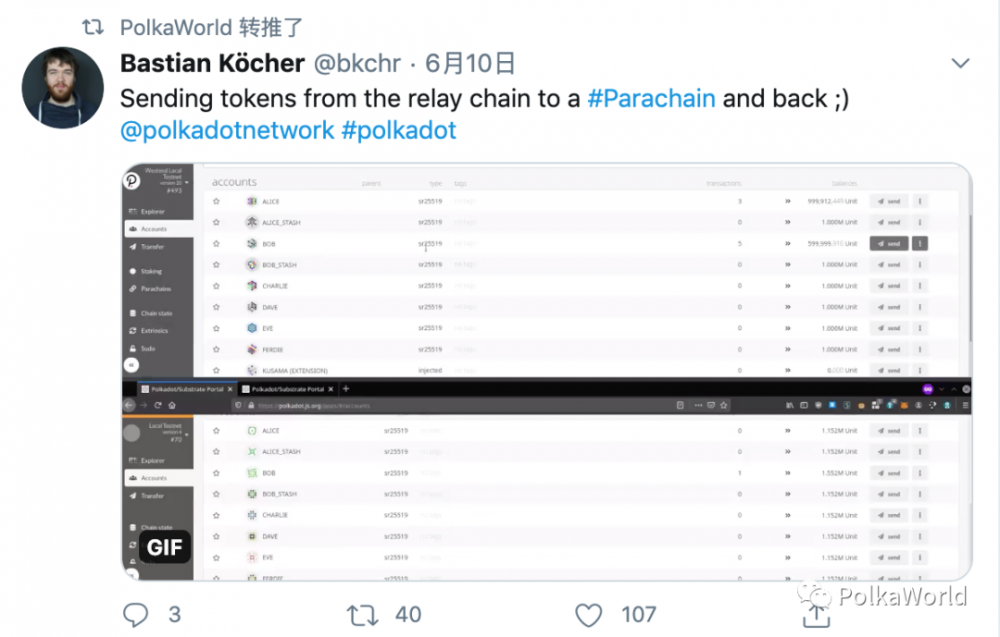
Task: Like the tweet with the heart icon
Action: (x=590, y=613)
